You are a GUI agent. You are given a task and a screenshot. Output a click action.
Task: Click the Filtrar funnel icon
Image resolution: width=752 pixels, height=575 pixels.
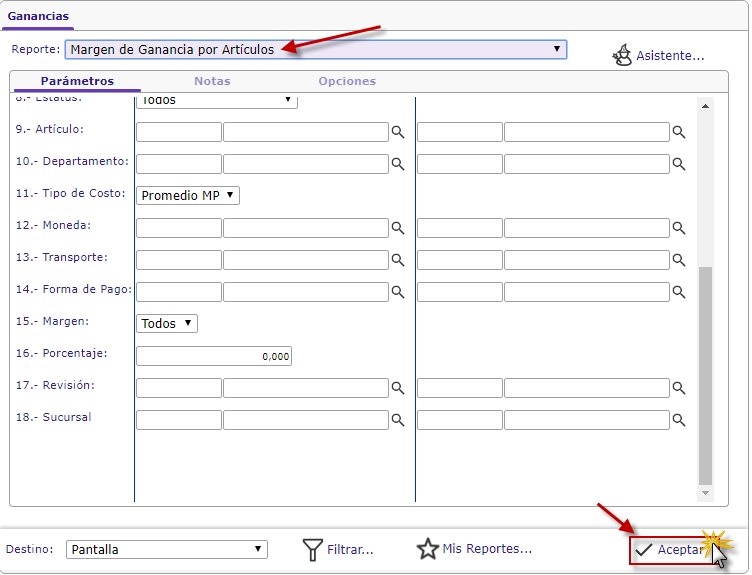(313, 550)
